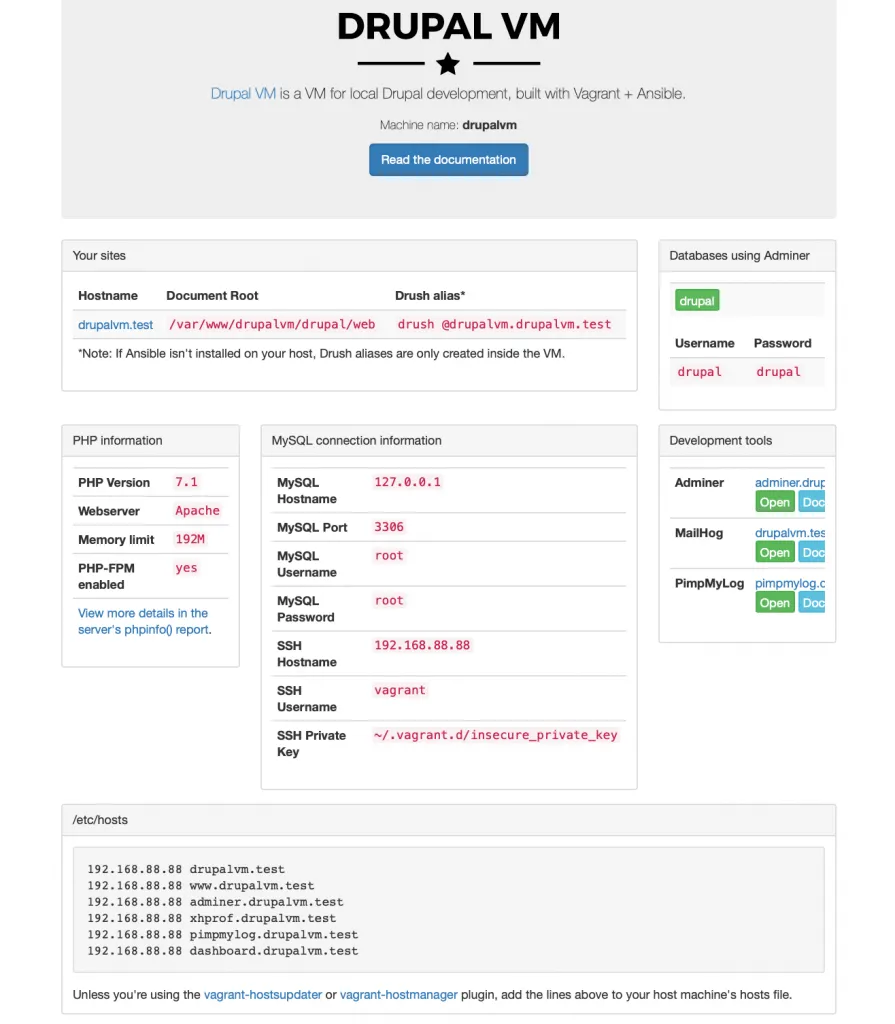Click the Your sites panel heading
Viewport: 895px width, 1024px height.
(349, 256)
